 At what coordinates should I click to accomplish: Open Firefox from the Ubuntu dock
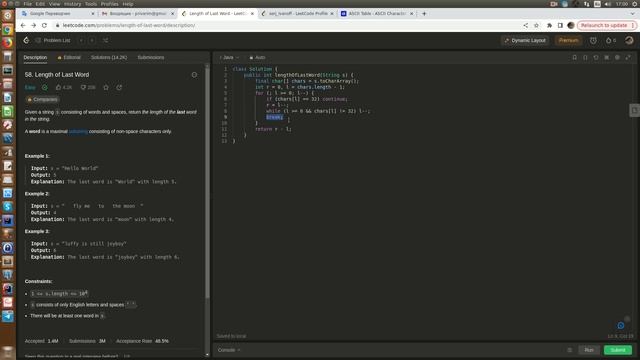tap(7, 42)
